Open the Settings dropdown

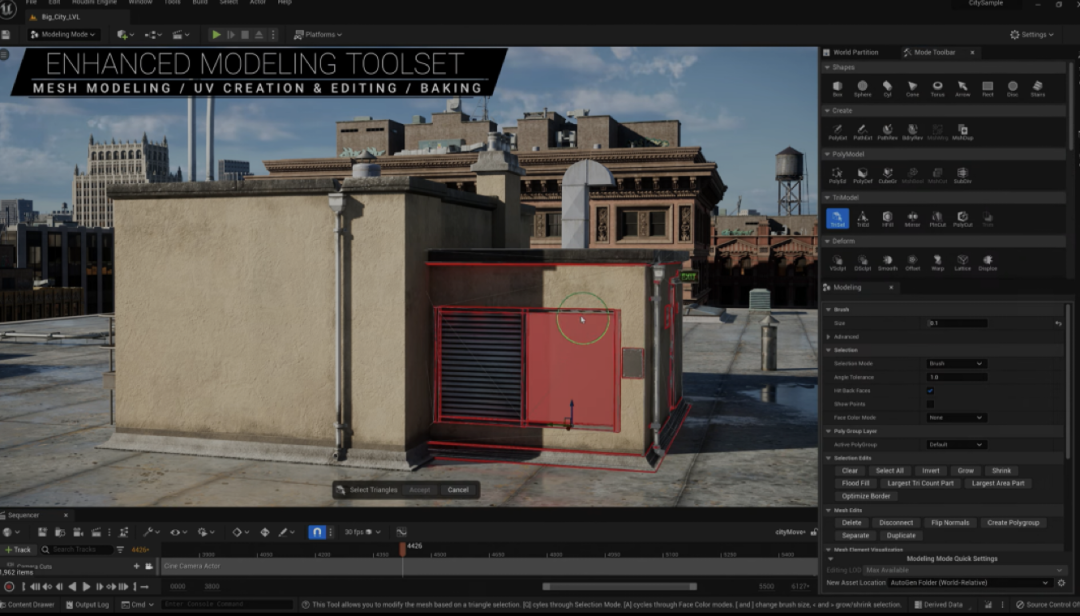coord(1031,34)
